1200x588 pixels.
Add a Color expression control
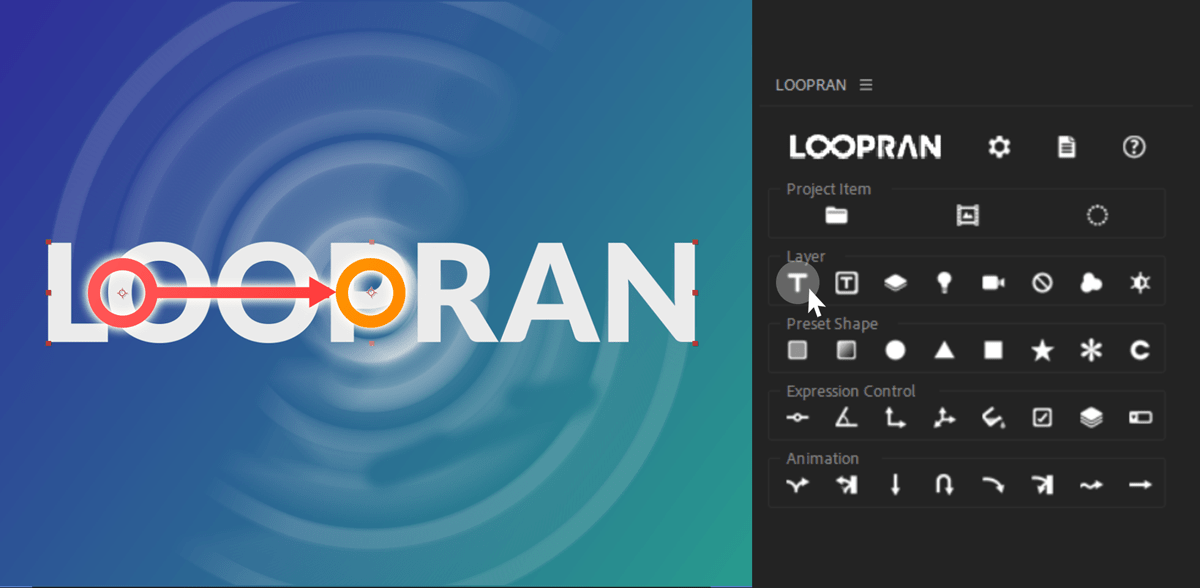coord(993,417)
